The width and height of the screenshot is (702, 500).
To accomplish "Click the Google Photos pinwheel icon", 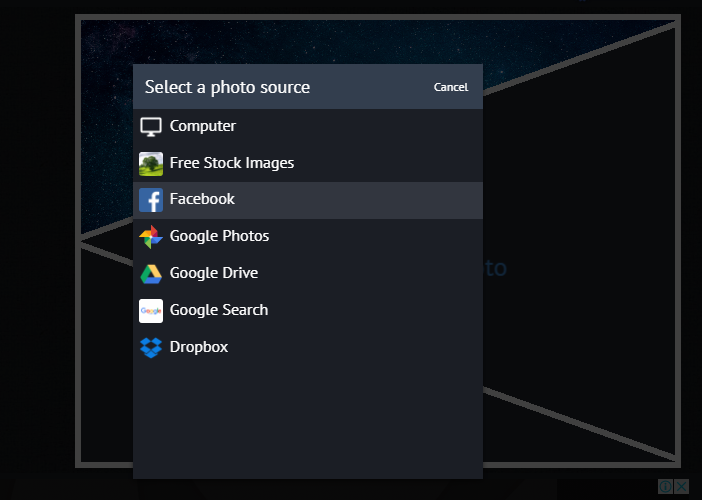I will coord(151,237).
